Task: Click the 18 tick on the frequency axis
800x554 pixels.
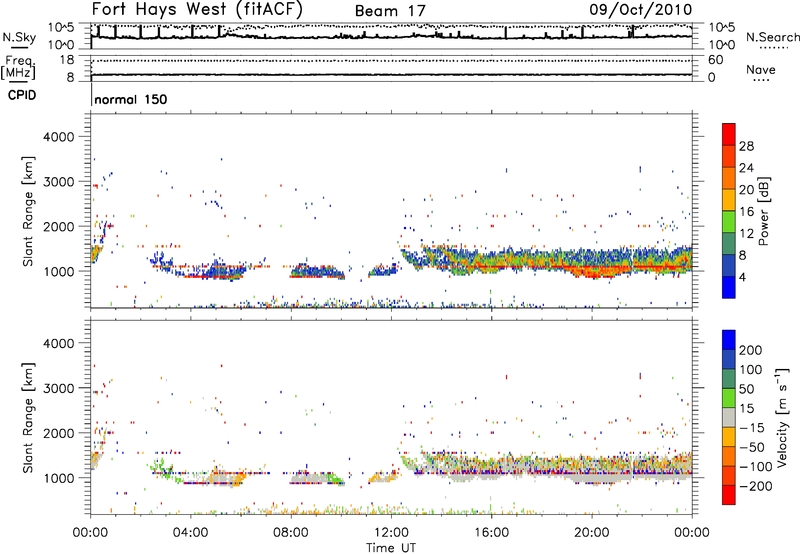Action: [x=66, y=60]
